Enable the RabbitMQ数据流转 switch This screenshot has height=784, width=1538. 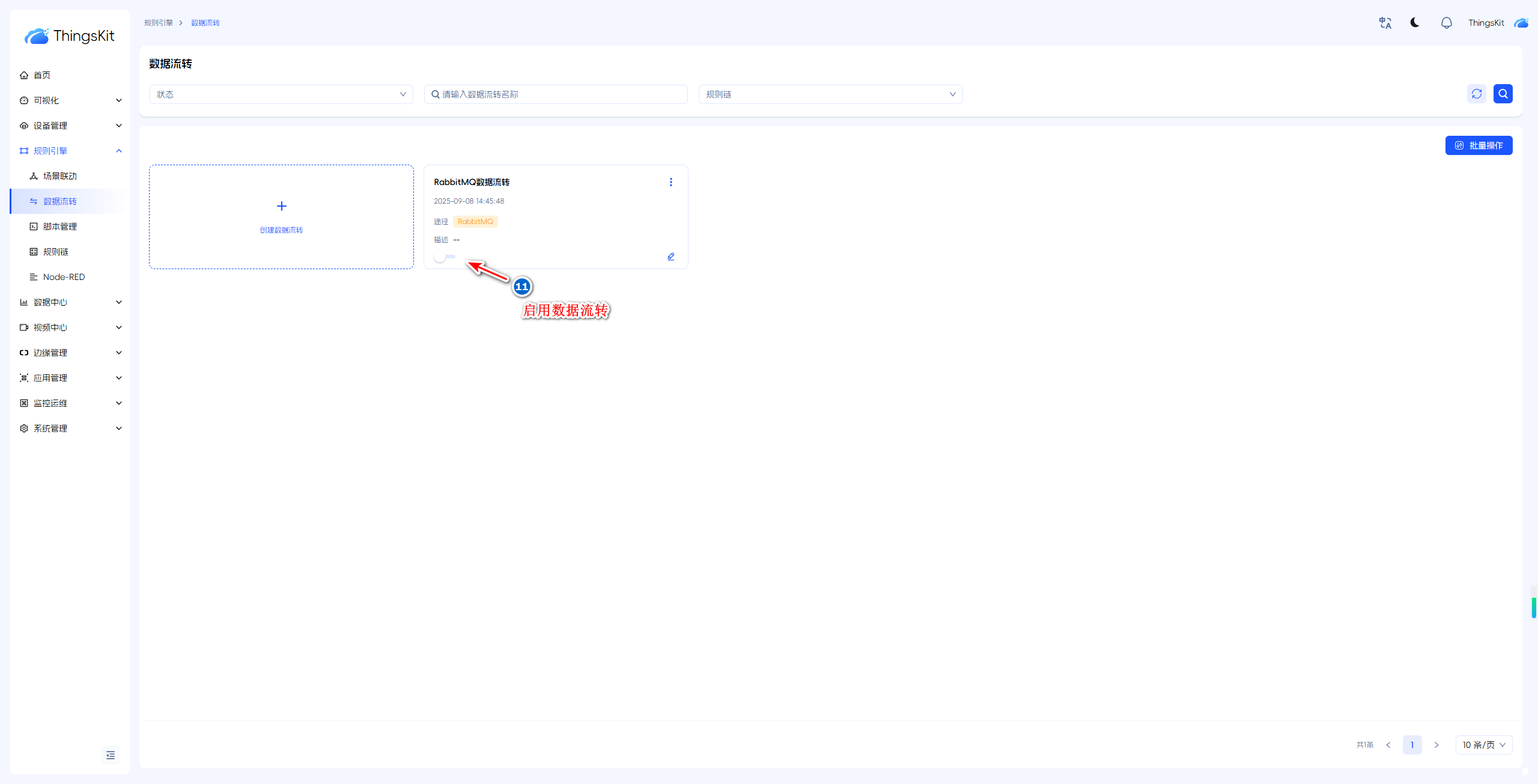[445, 257]
